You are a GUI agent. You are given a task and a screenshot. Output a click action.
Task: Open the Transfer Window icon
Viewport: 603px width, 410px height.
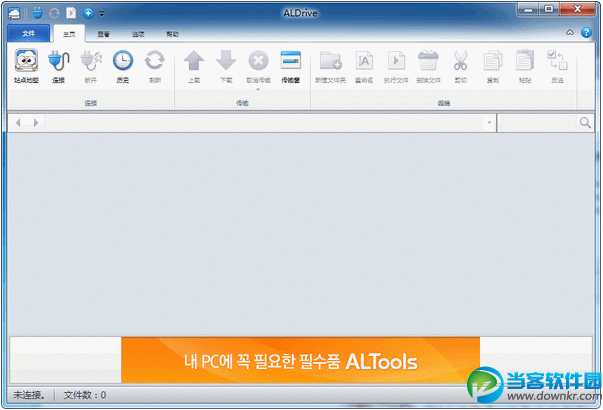pyautogui.click(x=290, y=60)
